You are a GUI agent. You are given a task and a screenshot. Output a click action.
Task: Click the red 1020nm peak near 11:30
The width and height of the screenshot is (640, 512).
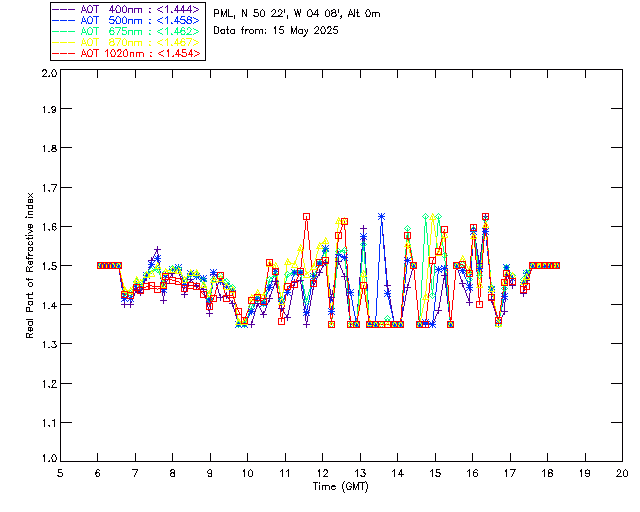click(307, 216)
